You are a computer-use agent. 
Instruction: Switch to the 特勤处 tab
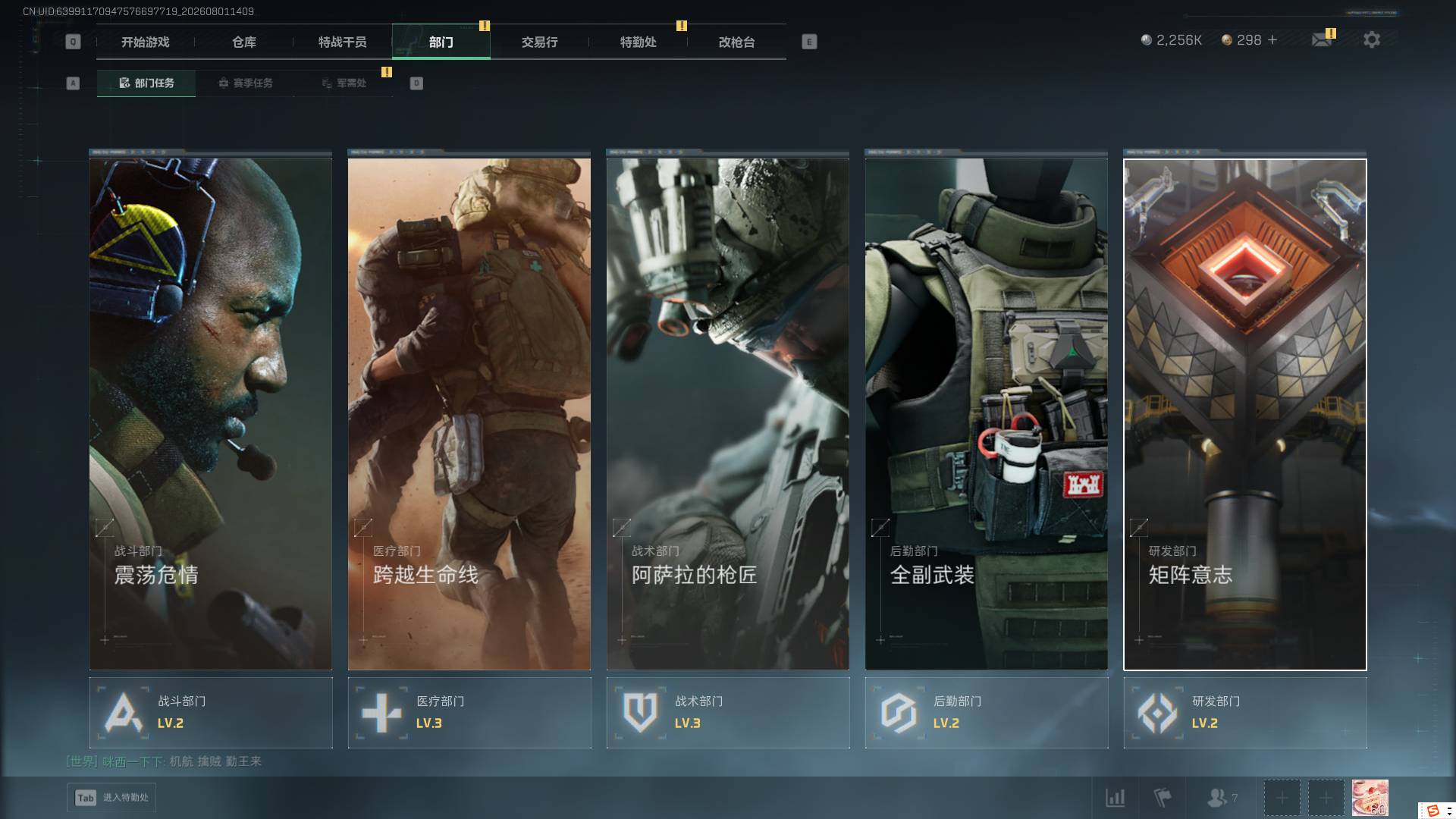click(x=639, y=42)
